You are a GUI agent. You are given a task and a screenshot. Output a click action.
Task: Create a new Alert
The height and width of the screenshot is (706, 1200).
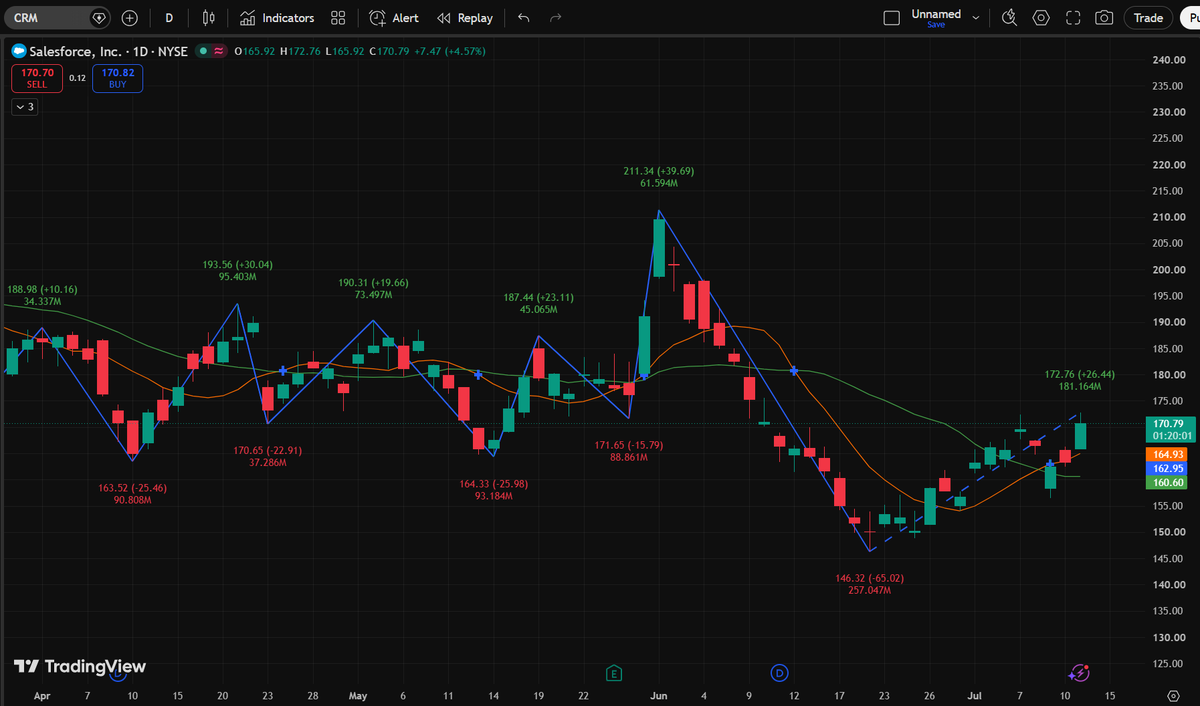(x=394, y=18)
